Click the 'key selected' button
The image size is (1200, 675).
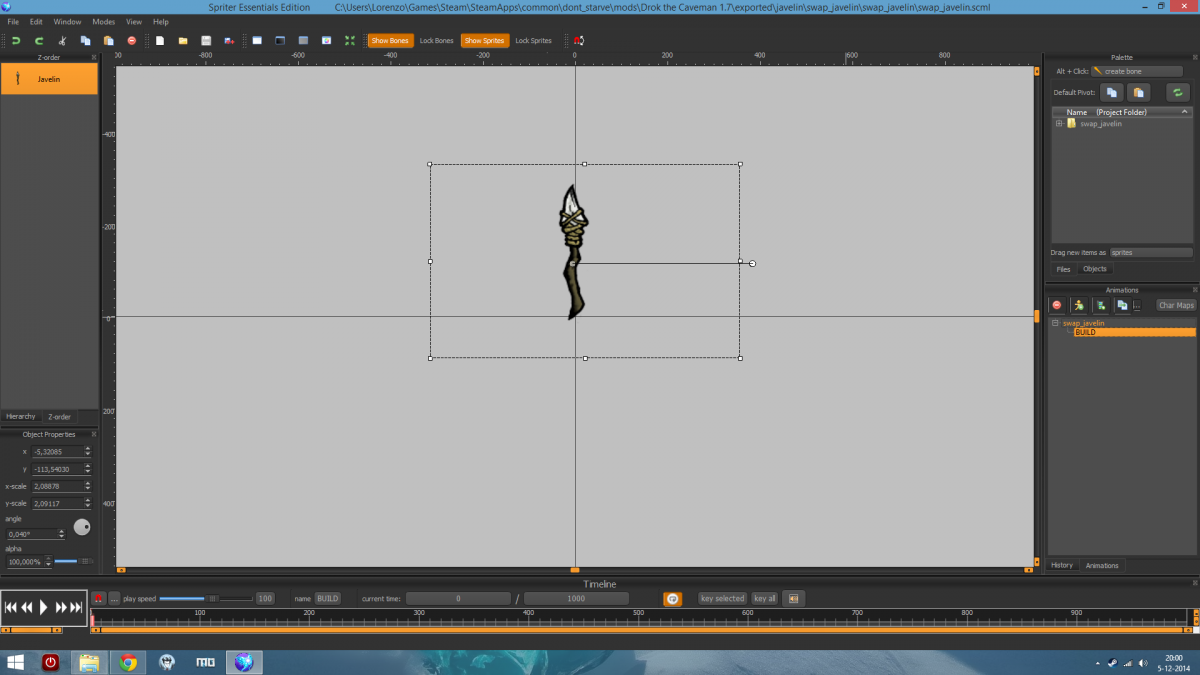(722, 598)
